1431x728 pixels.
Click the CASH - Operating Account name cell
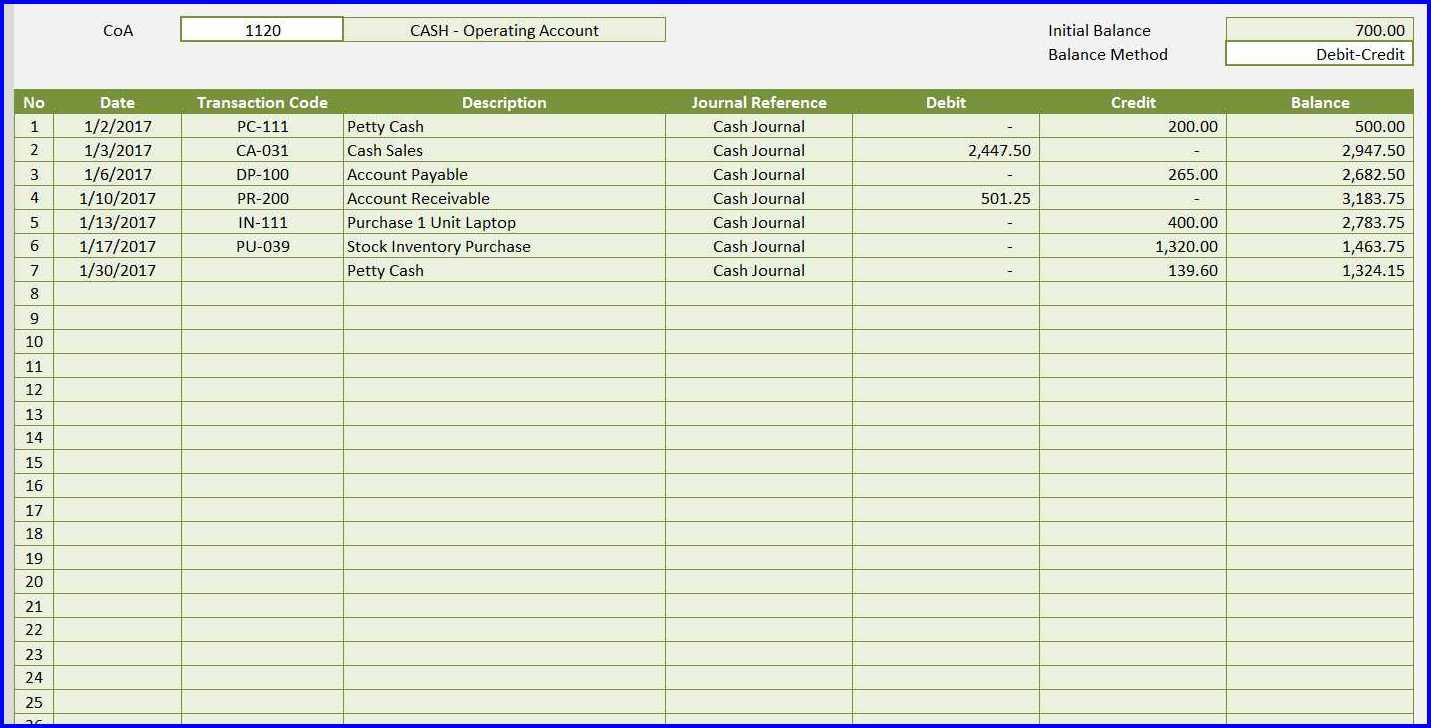point(504,30)
